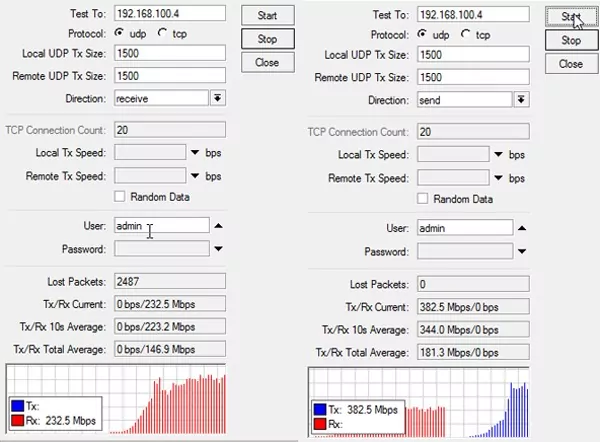Click User field with admin in left window

point(161,226)
